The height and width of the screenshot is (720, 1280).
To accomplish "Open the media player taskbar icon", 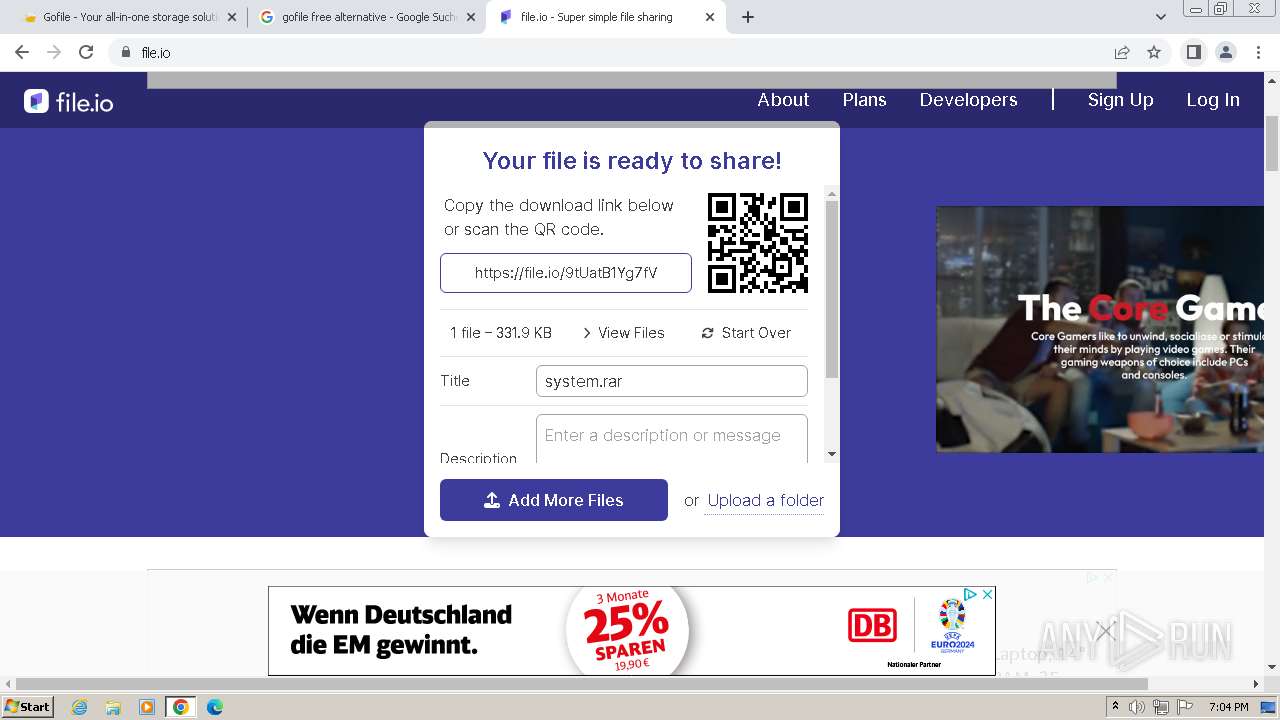I will (147, 707).
